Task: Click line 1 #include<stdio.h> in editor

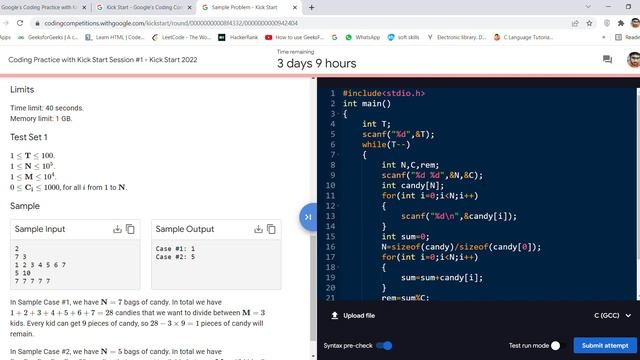Action: pos(384,93)
